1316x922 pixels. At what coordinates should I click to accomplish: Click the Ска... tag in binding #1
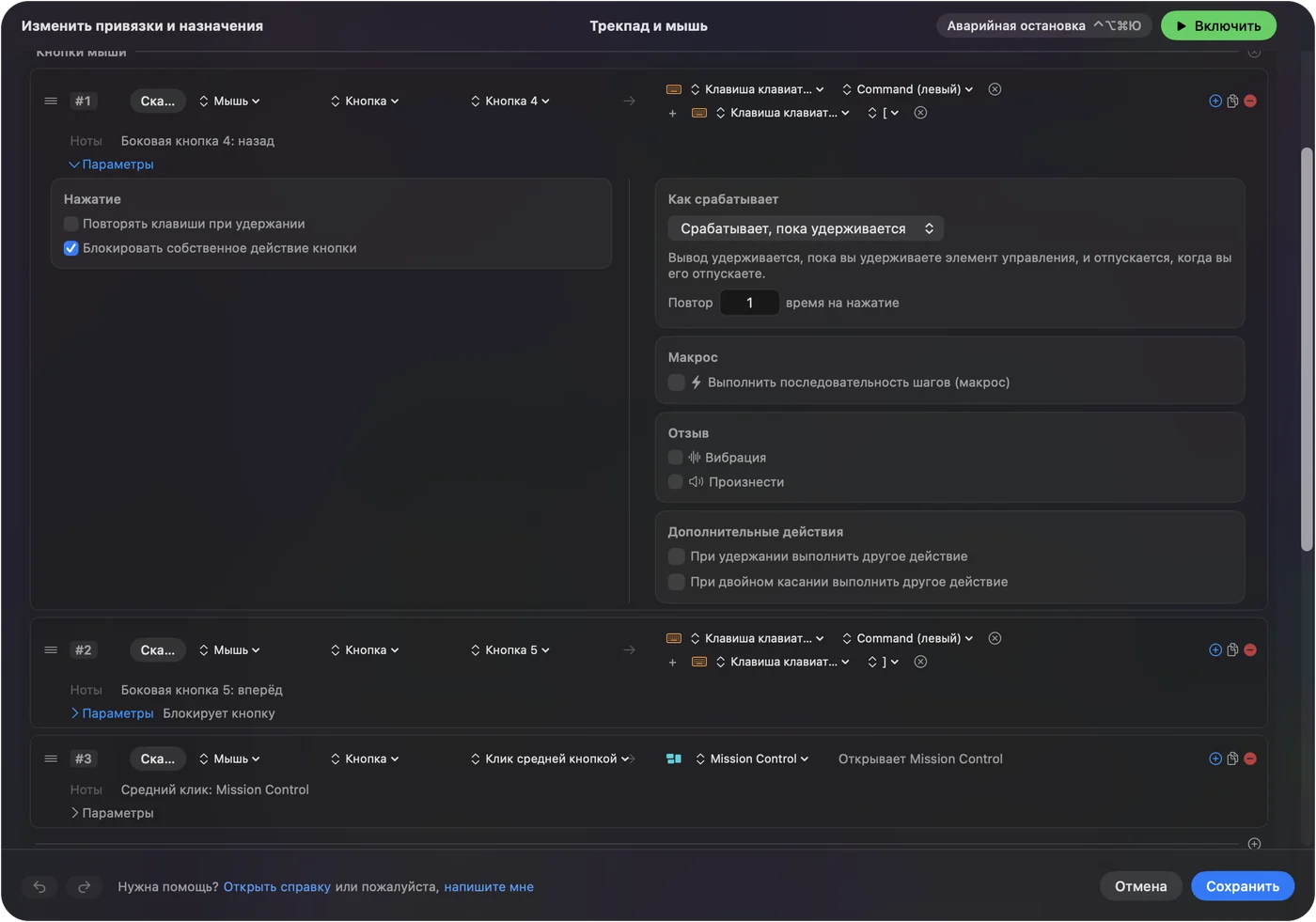coord(157,101)
